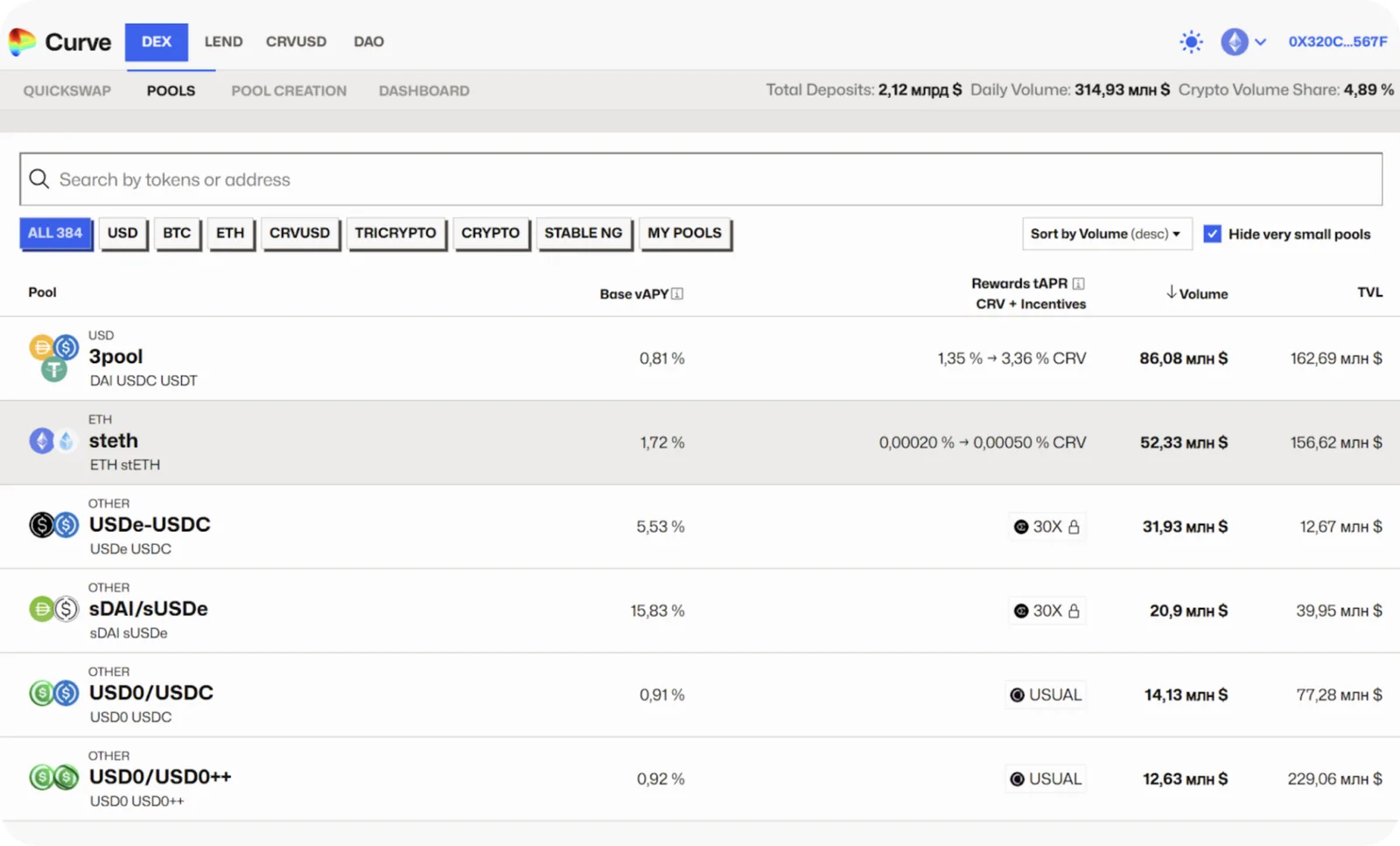Screen dimensions: 1400x846
Task: Click the Base vAPY info icon
Action: tap(677, 294)
